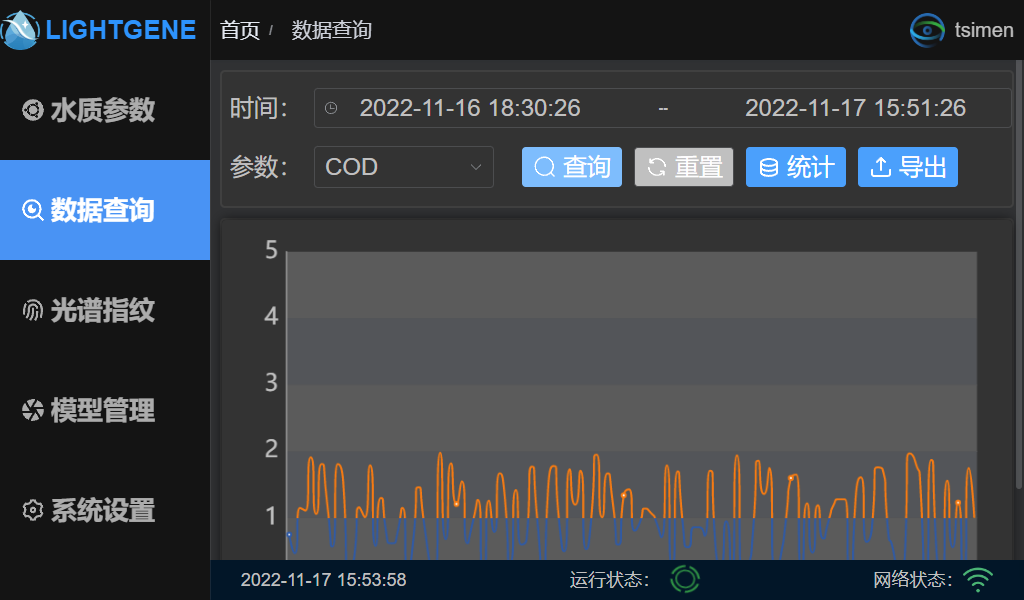This screenshot has height=600, width=1024.
Task: Click the chevron arrow in COD dropdown
Action: tap(476, 167)
